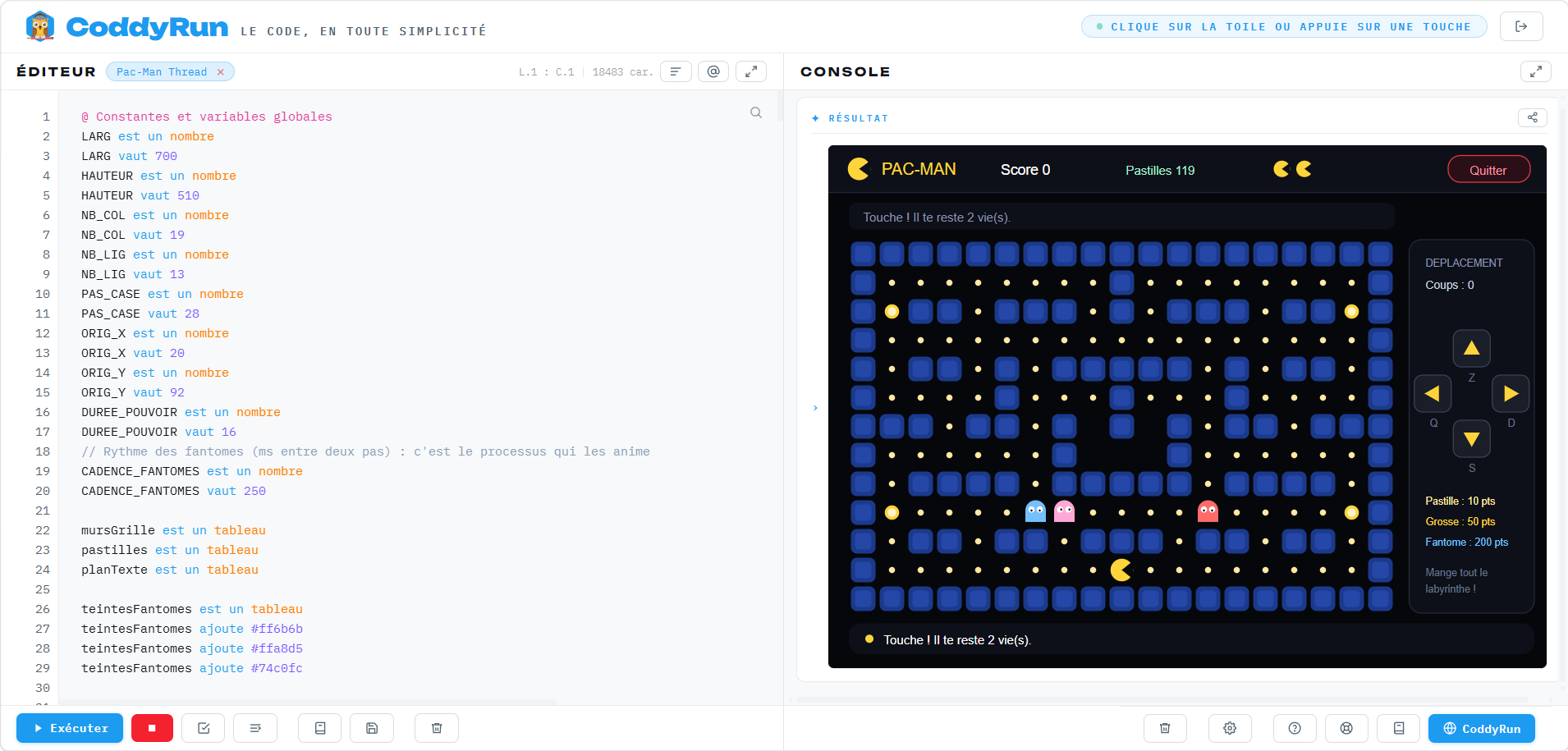Expand the side panel chevron left of the game
This screenshot has width=1568, height=751.
815,408
